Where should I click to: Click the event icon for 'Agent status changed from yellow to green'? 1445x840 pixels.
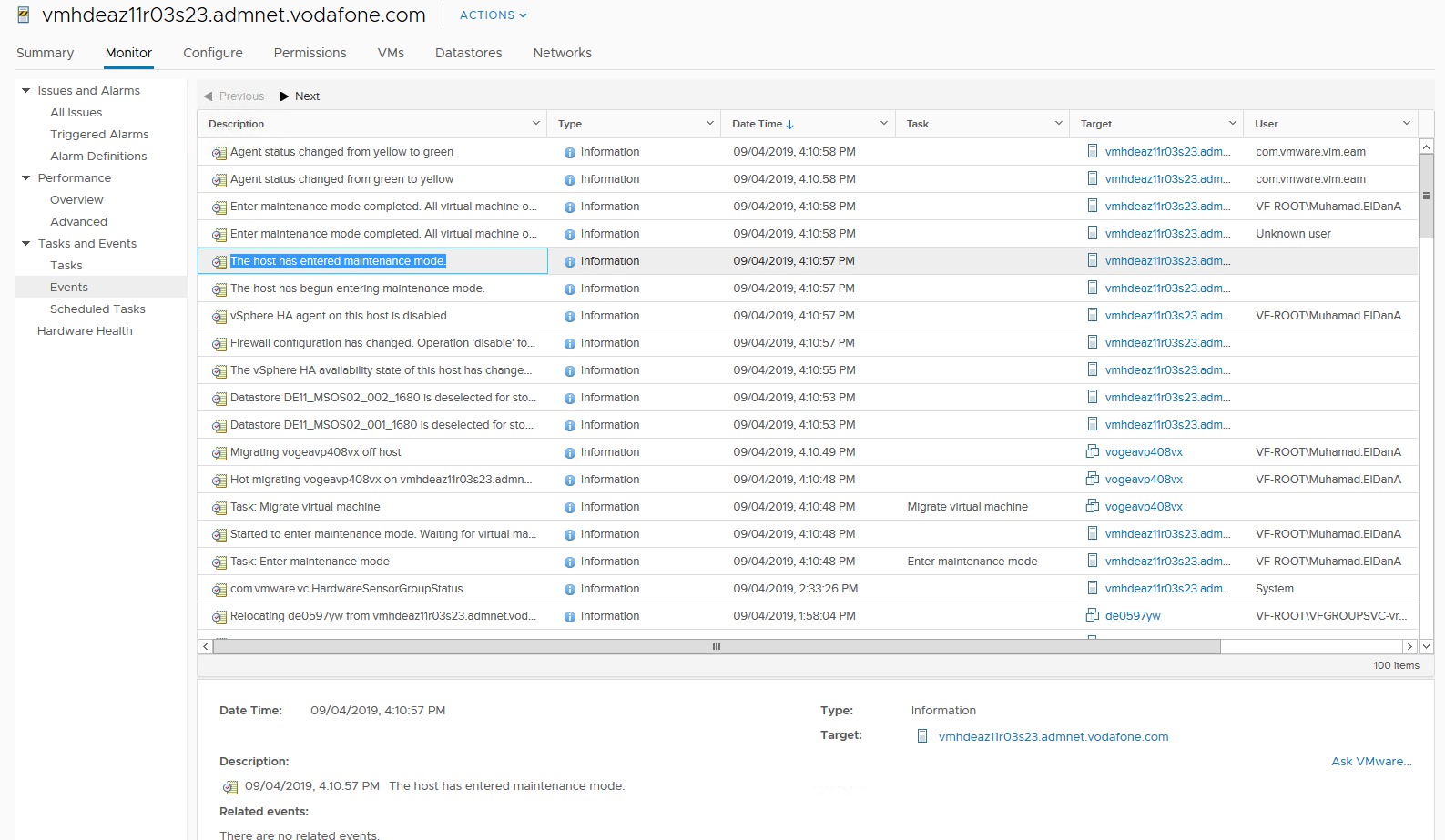[219, 153]
